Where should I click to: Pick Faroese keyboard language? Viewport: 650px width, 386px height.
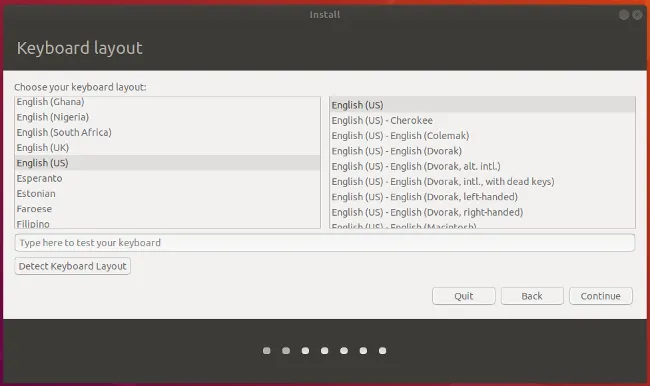(167, 209)
